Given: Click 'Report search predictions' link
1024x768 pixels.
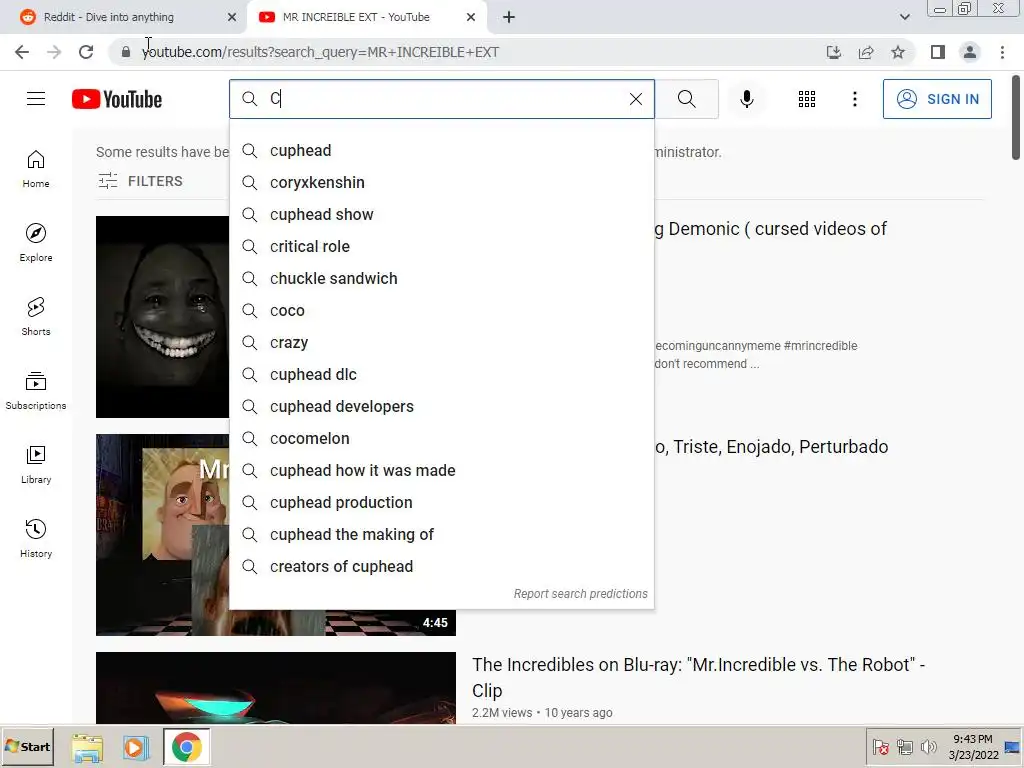Looking at the screenshot, I should point(581,594).
